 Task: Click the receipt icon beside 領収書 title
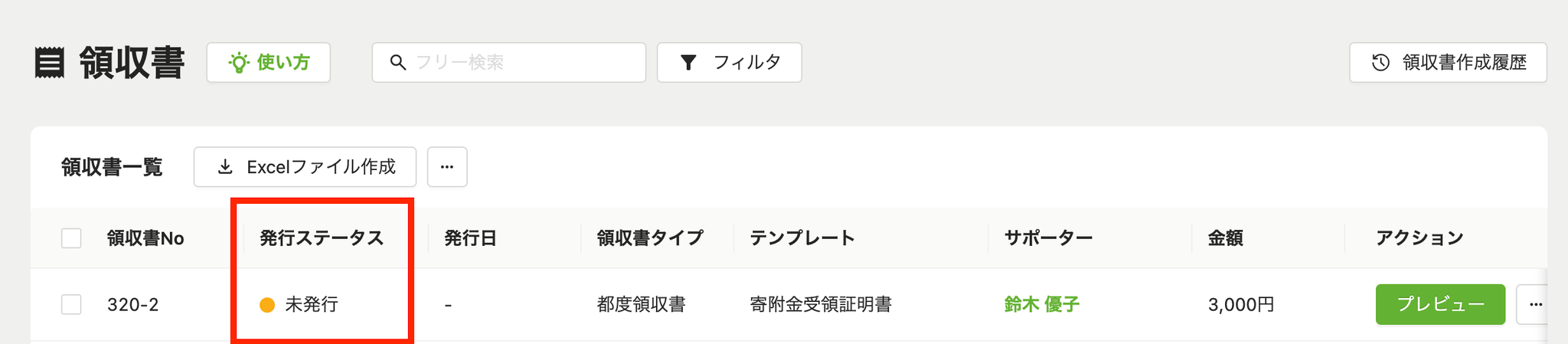point(50,63)
